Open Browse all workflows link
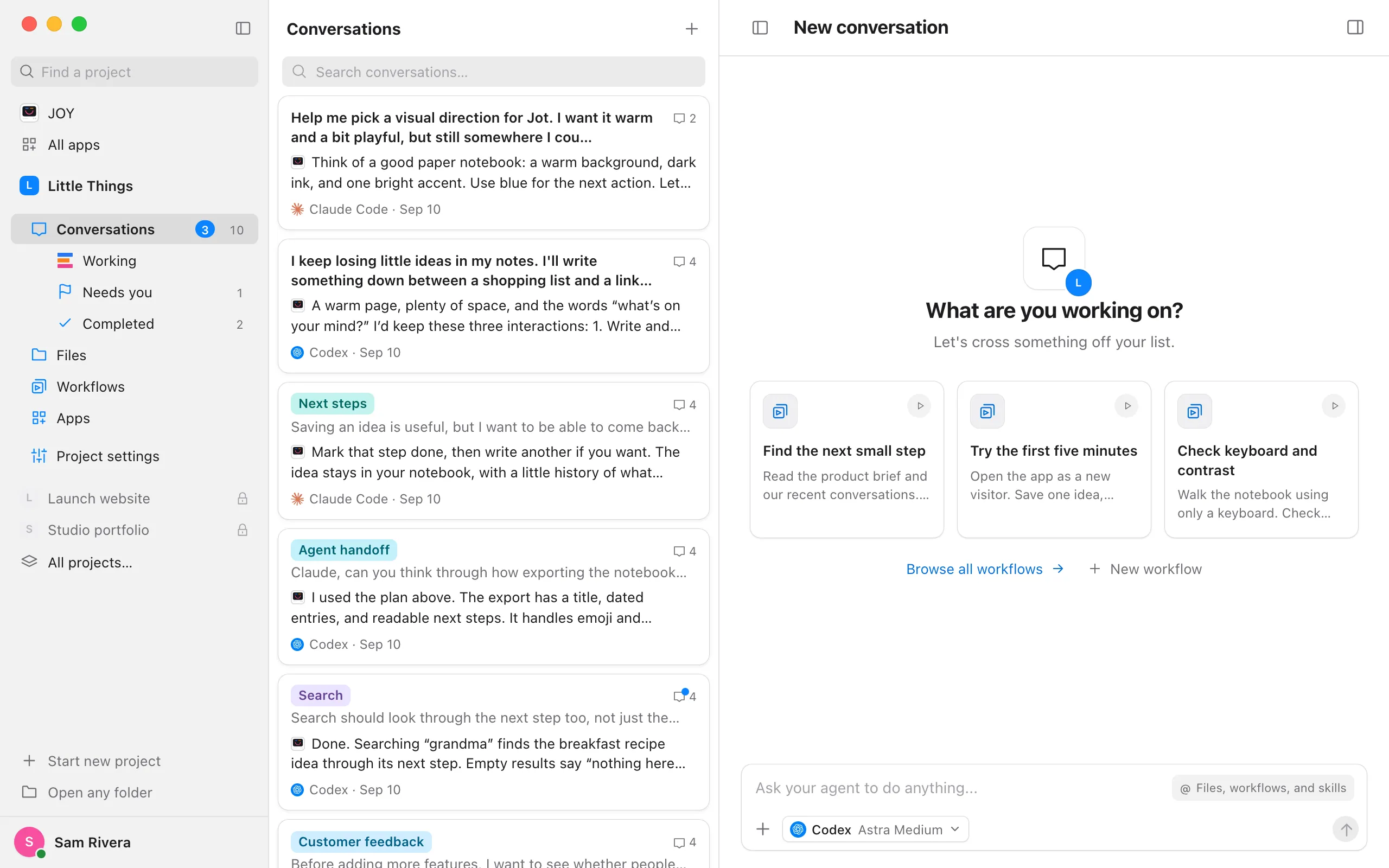Viewport: 1389px width, 868px height. [x=985, y=569]
